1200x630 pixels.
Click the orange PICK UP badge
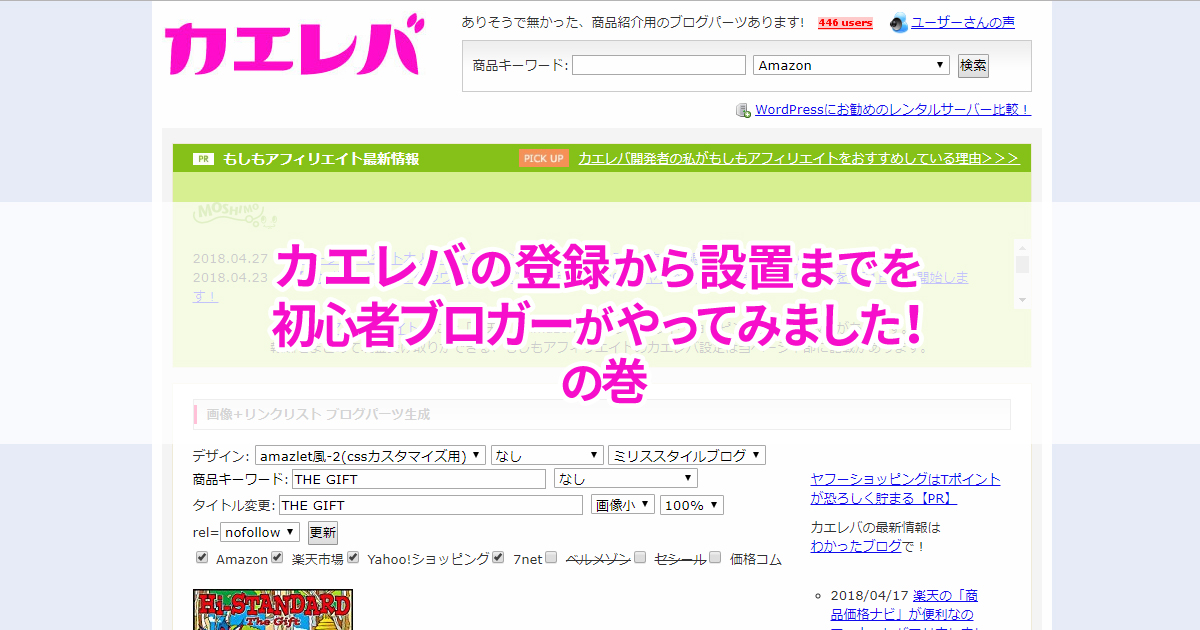coord(544,158)
